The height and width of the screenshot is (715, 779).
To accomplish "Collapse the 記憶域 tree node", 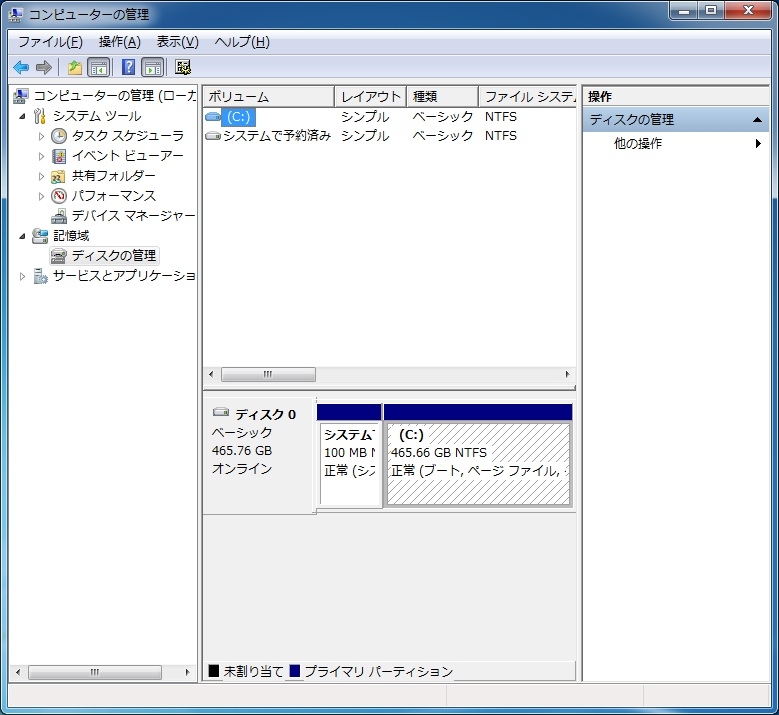I will click(22, 237).
